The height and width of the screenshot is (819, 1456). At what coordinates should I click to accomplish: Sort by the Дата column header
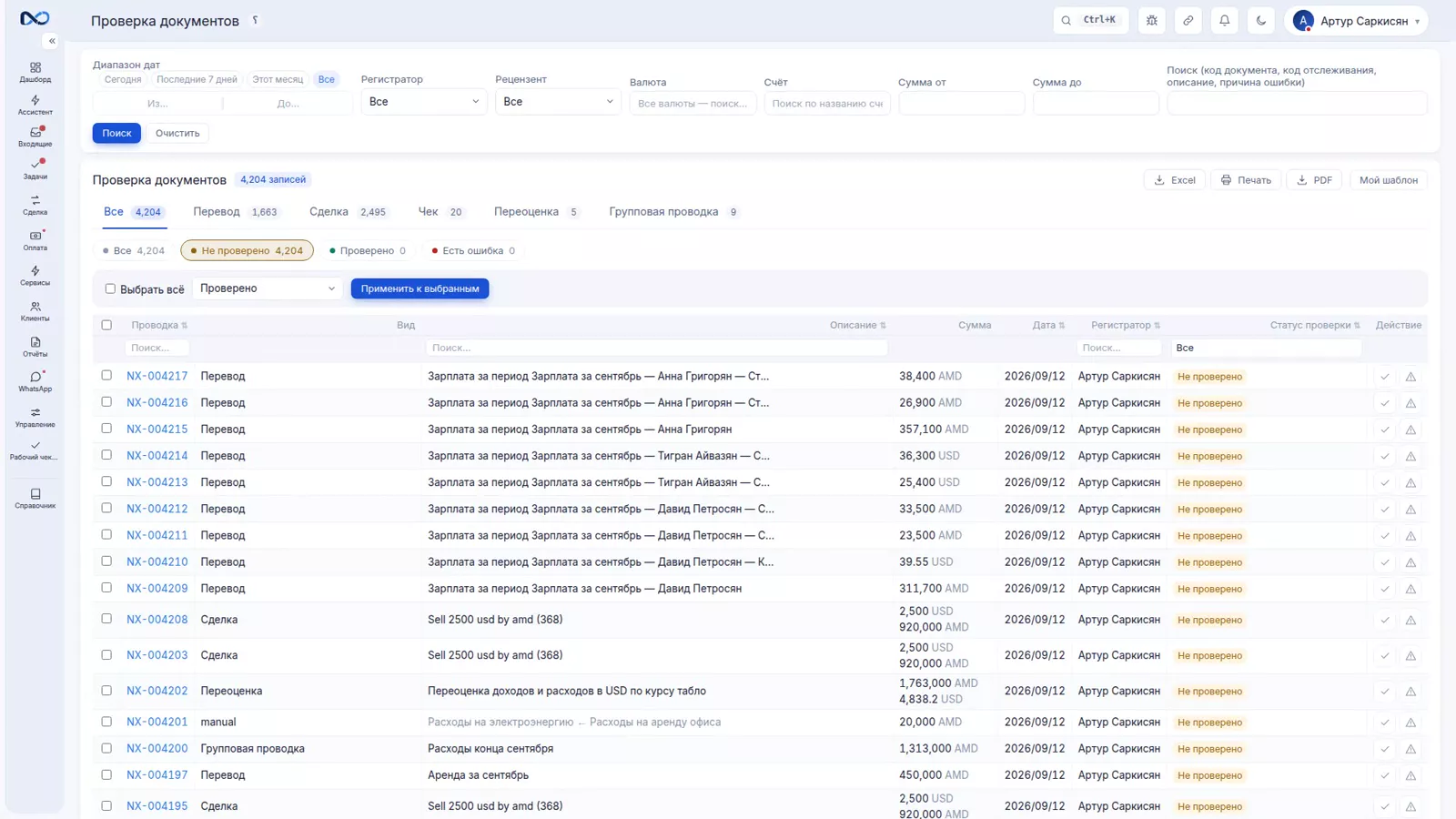pos(1048,325)
